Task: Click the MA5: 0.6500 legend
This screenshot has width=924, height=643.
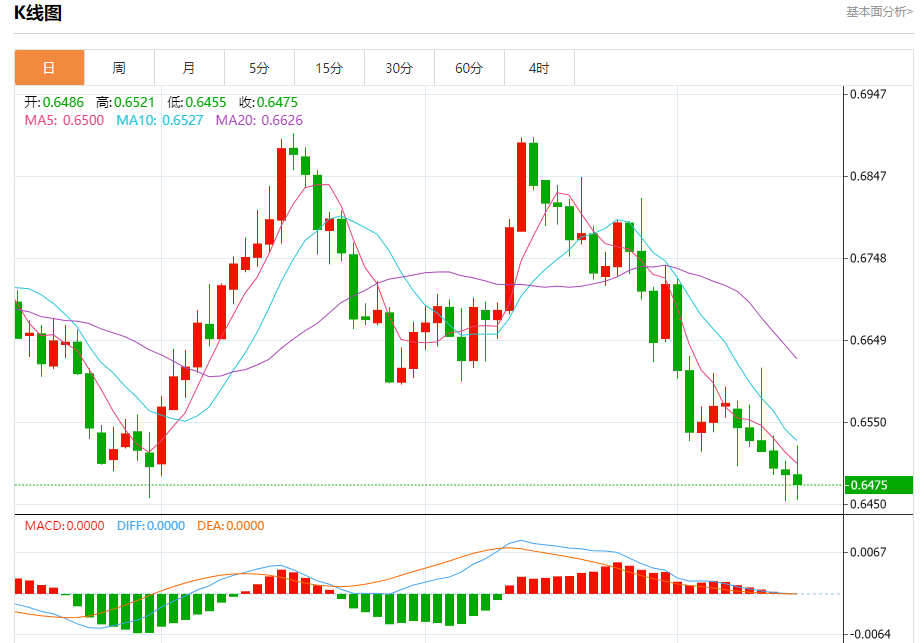Action: tap(64, 120)
